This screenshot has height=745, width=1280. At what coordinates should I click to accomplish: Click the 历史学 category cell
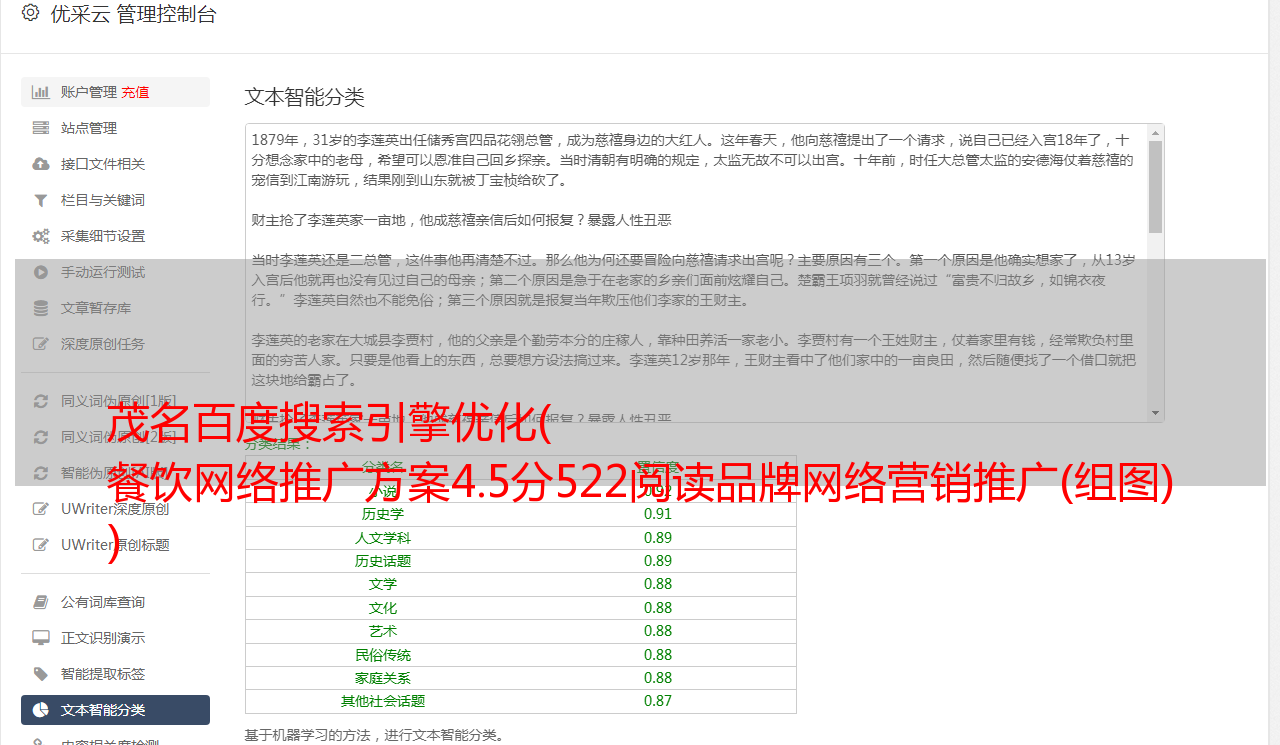383,514
